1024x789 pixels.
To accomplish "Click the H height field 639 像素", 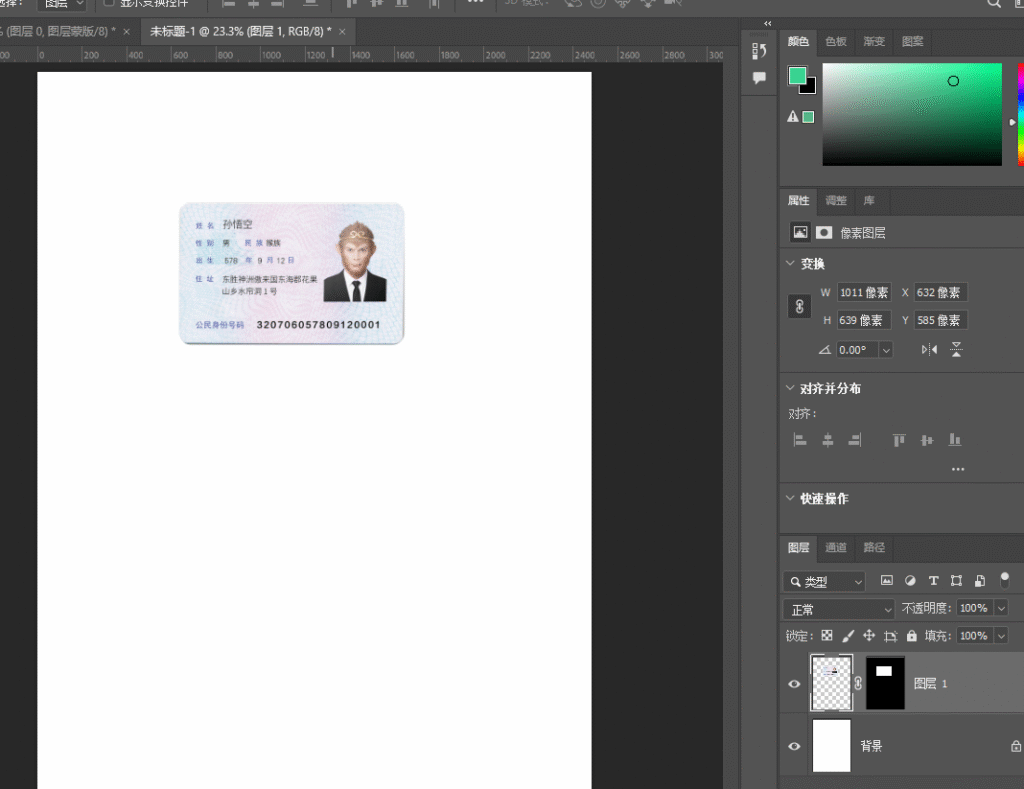I will point(864,320).
